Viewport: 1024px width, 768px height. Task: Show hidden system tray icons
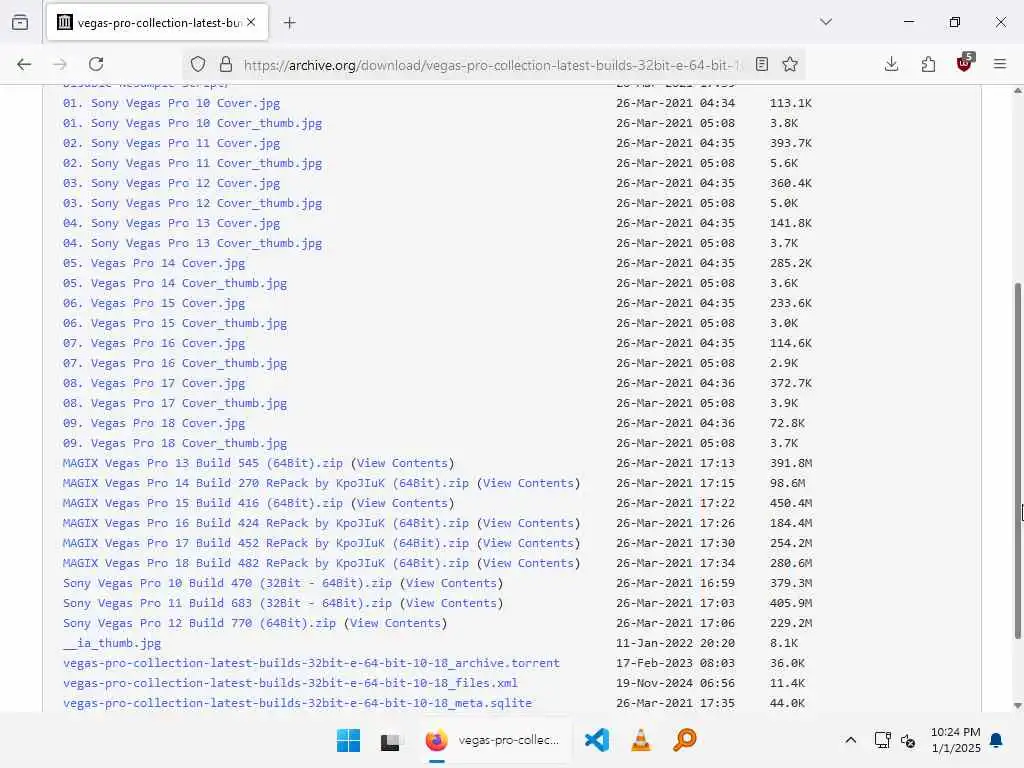(850, 740)
